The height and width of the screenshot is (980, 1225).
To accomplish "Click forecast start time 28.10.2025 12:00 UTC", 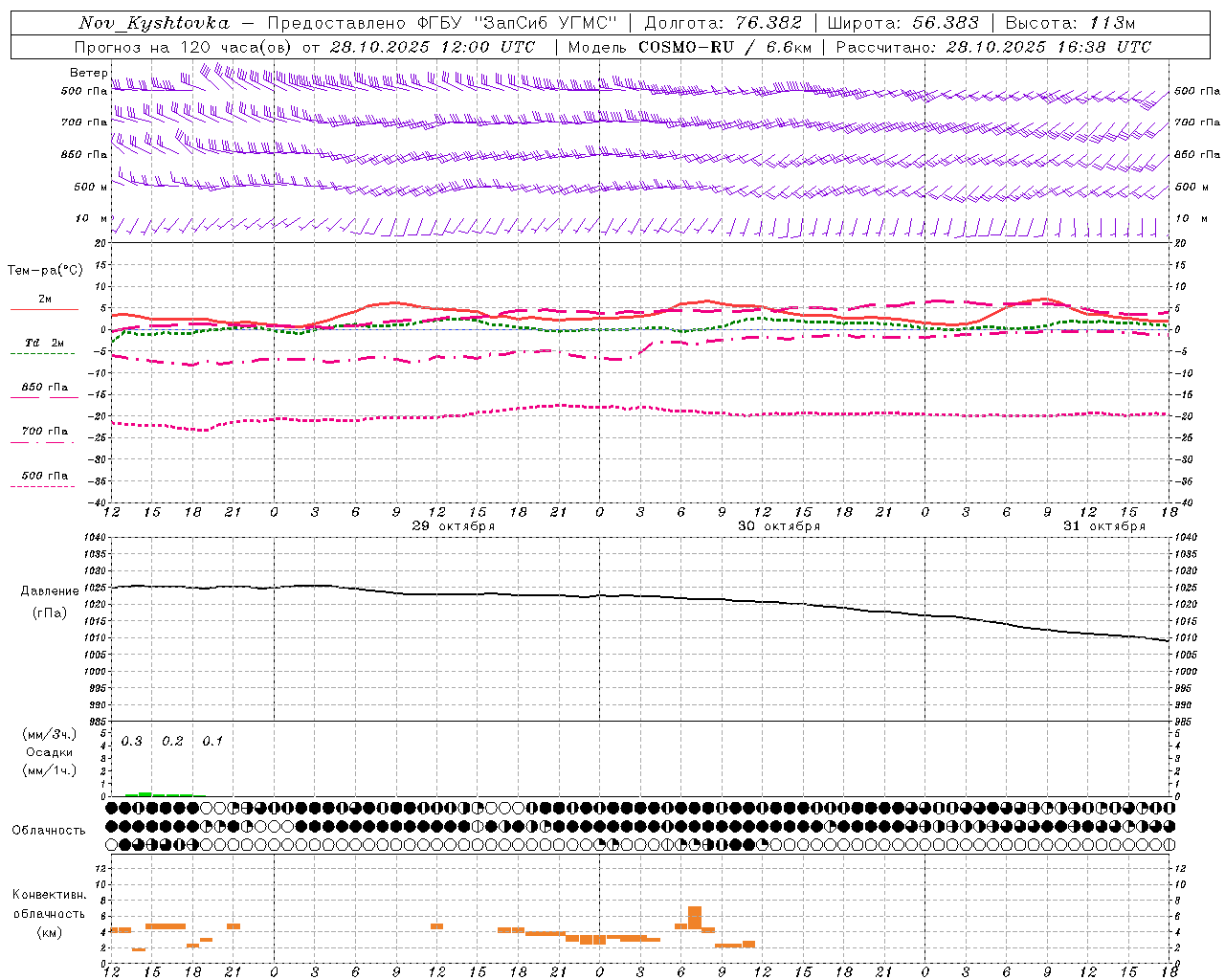I will pos(433,47).
